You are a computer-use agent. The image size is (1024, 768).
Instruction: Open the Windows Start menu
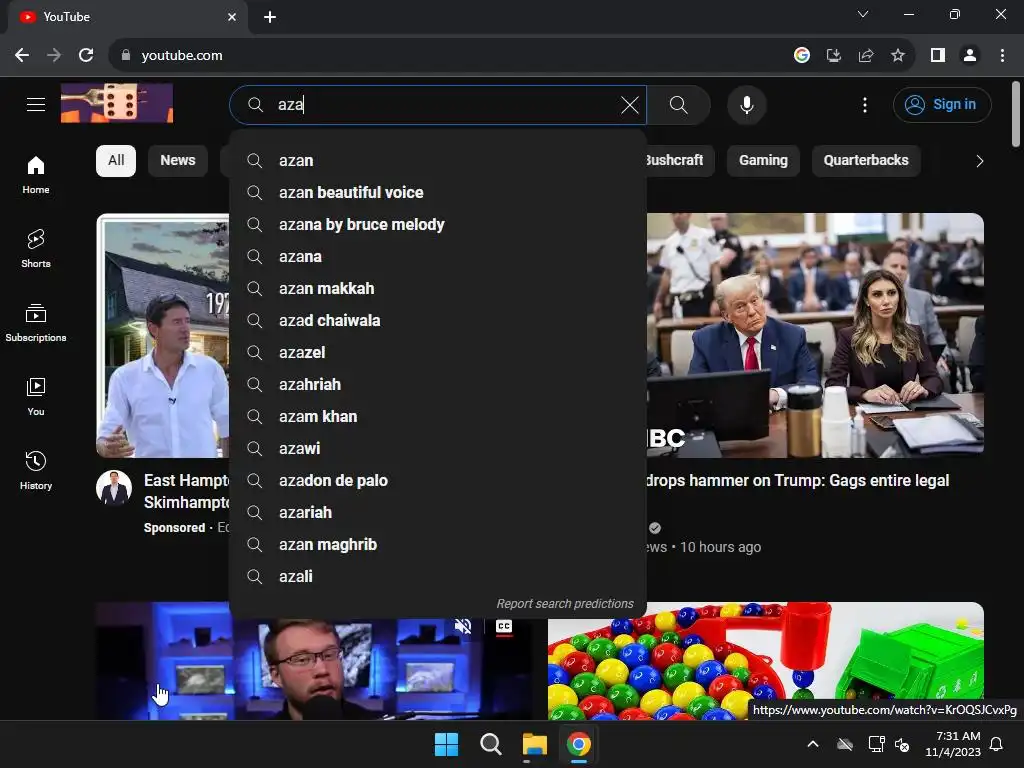click(447, 744)
